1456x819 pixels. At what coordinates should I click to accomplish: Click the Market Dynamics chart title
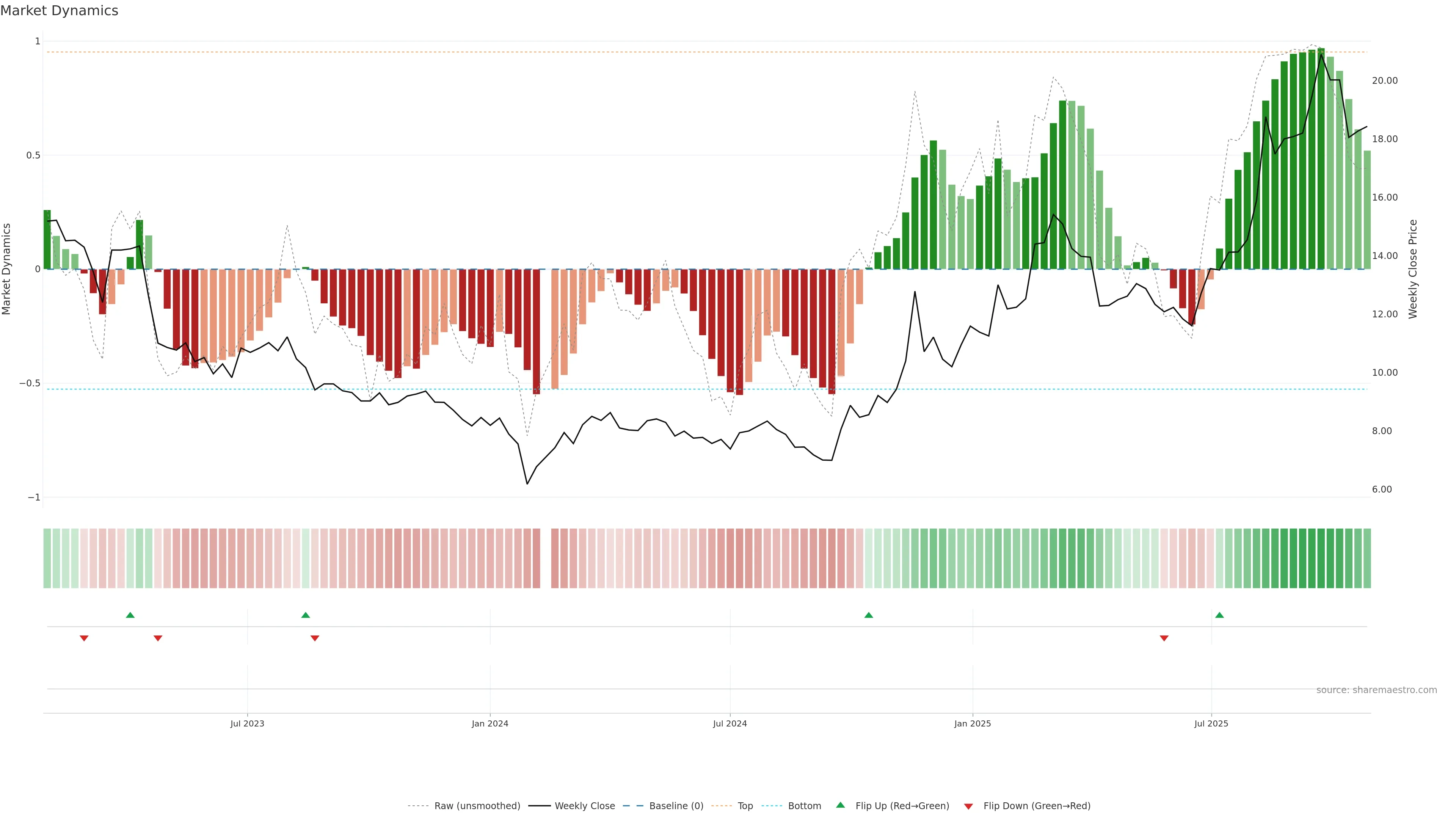tap(60, 11)
